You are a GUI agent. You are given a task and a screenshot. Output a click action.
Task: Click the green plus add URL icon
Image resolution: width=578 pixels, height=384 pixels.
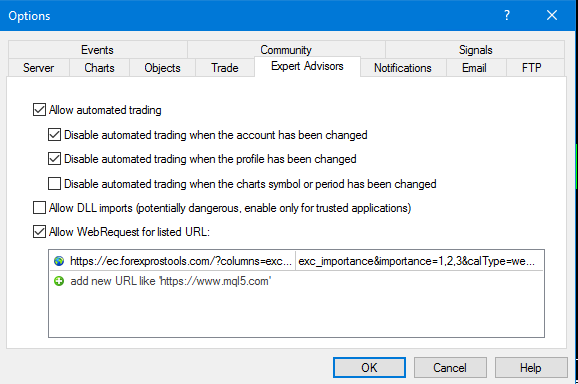tap(59, 281)
